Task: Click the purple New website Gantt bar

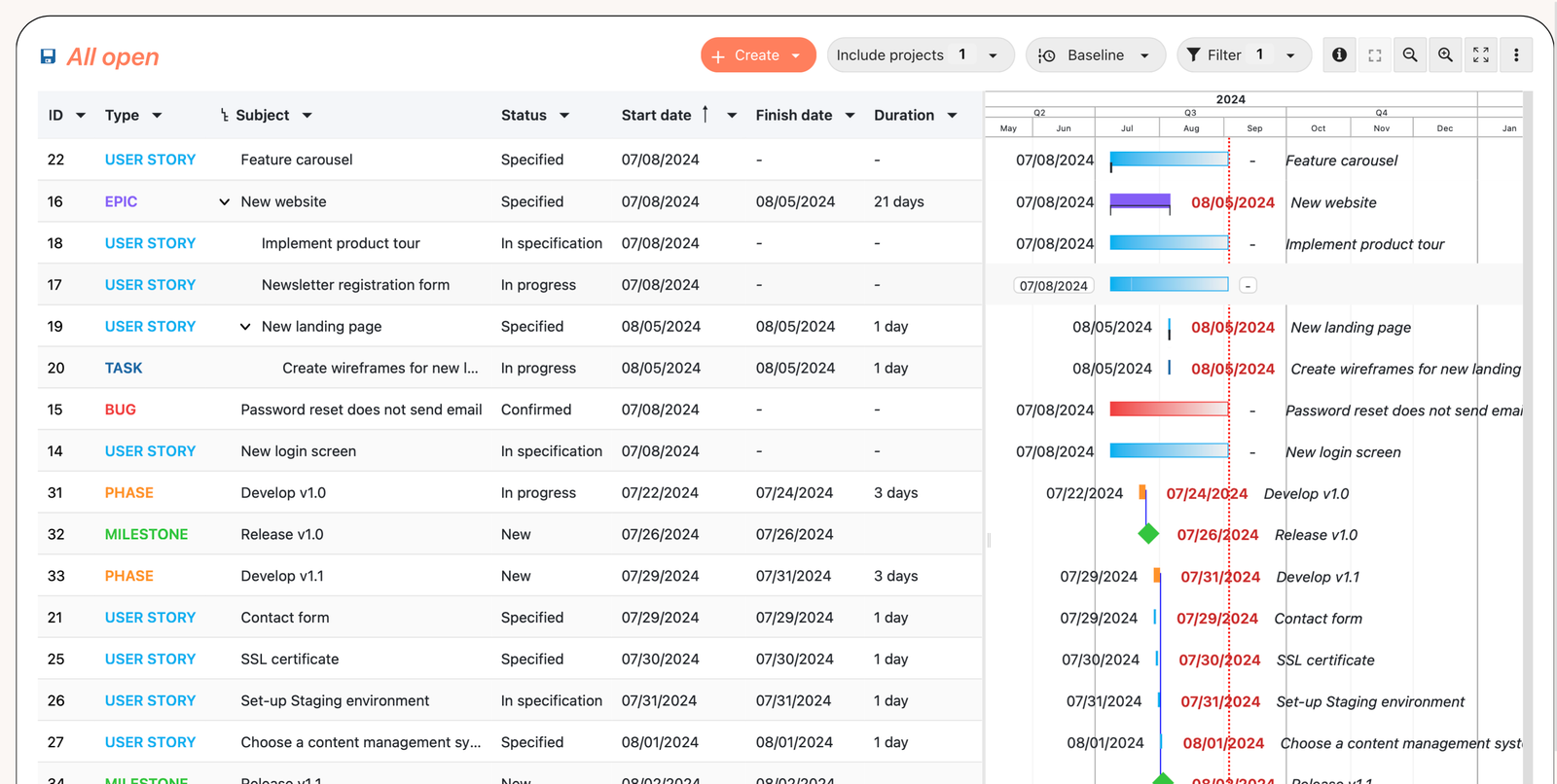Action: click(x=1140, y=201)
